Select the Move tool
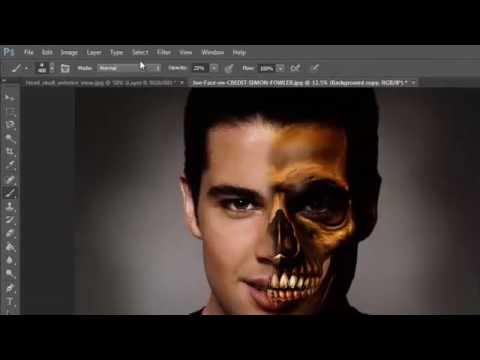This screenshot has height=360, width=480. coord(9,97)
